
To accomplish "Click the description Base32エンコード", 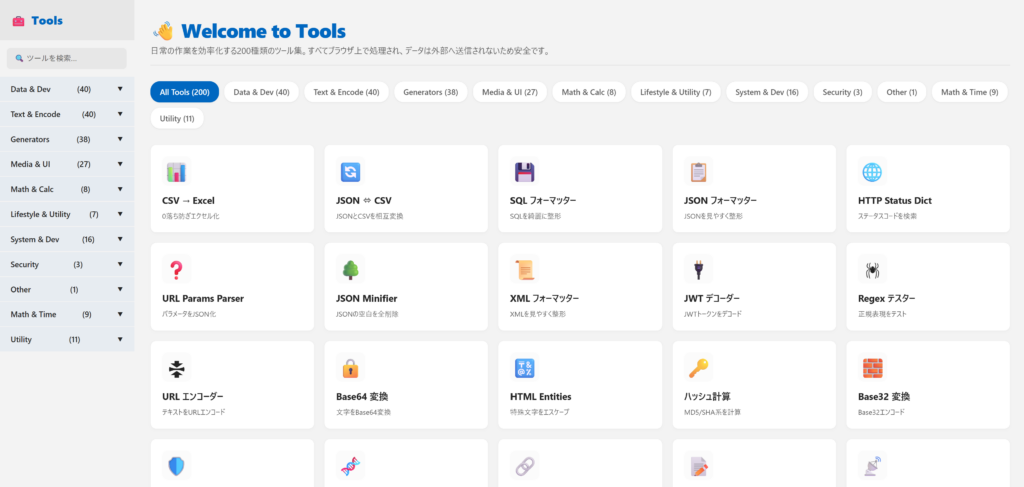I will [882, 412].
